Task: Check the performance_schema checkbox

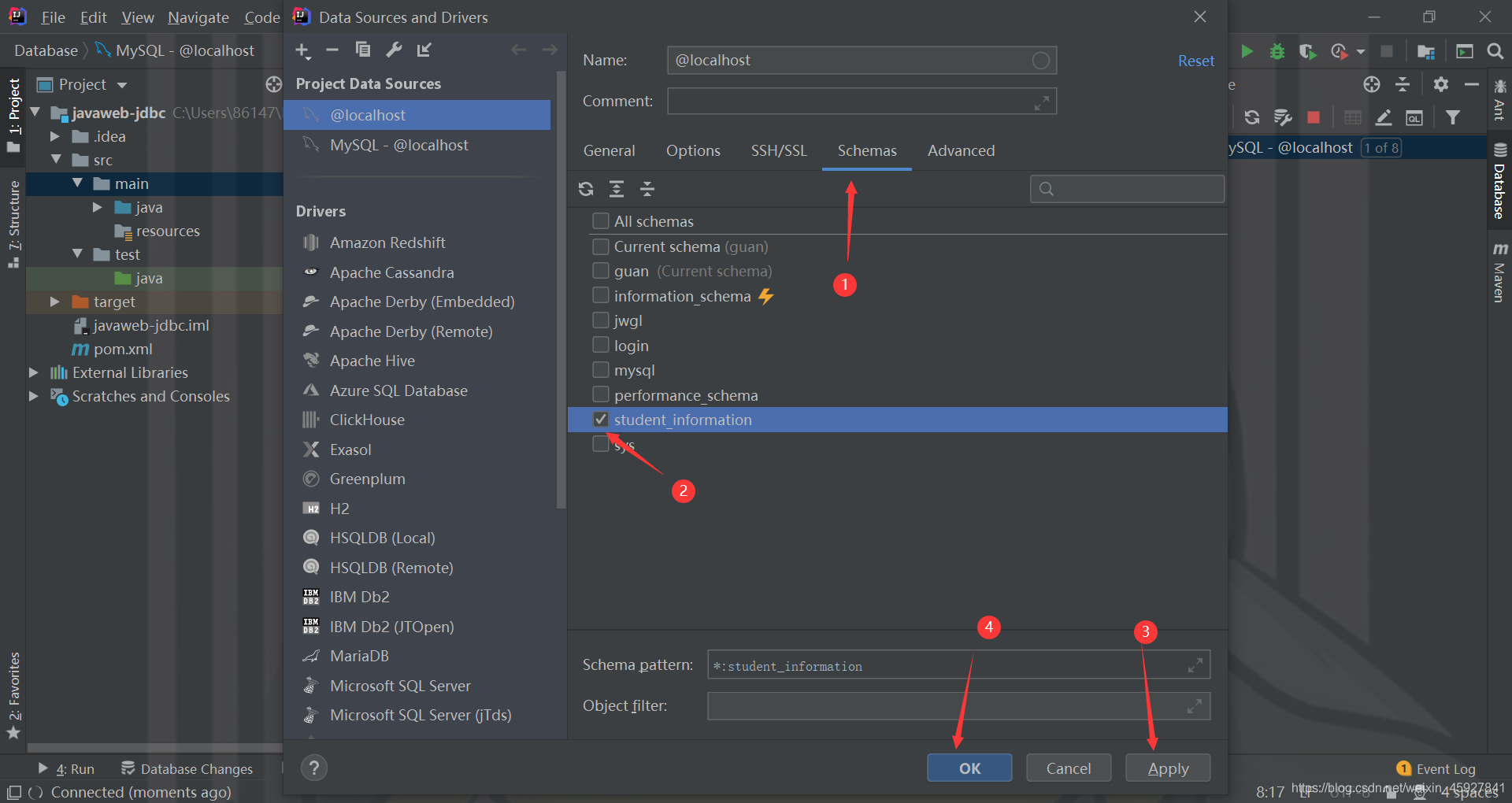Action: tap(601, 395)
